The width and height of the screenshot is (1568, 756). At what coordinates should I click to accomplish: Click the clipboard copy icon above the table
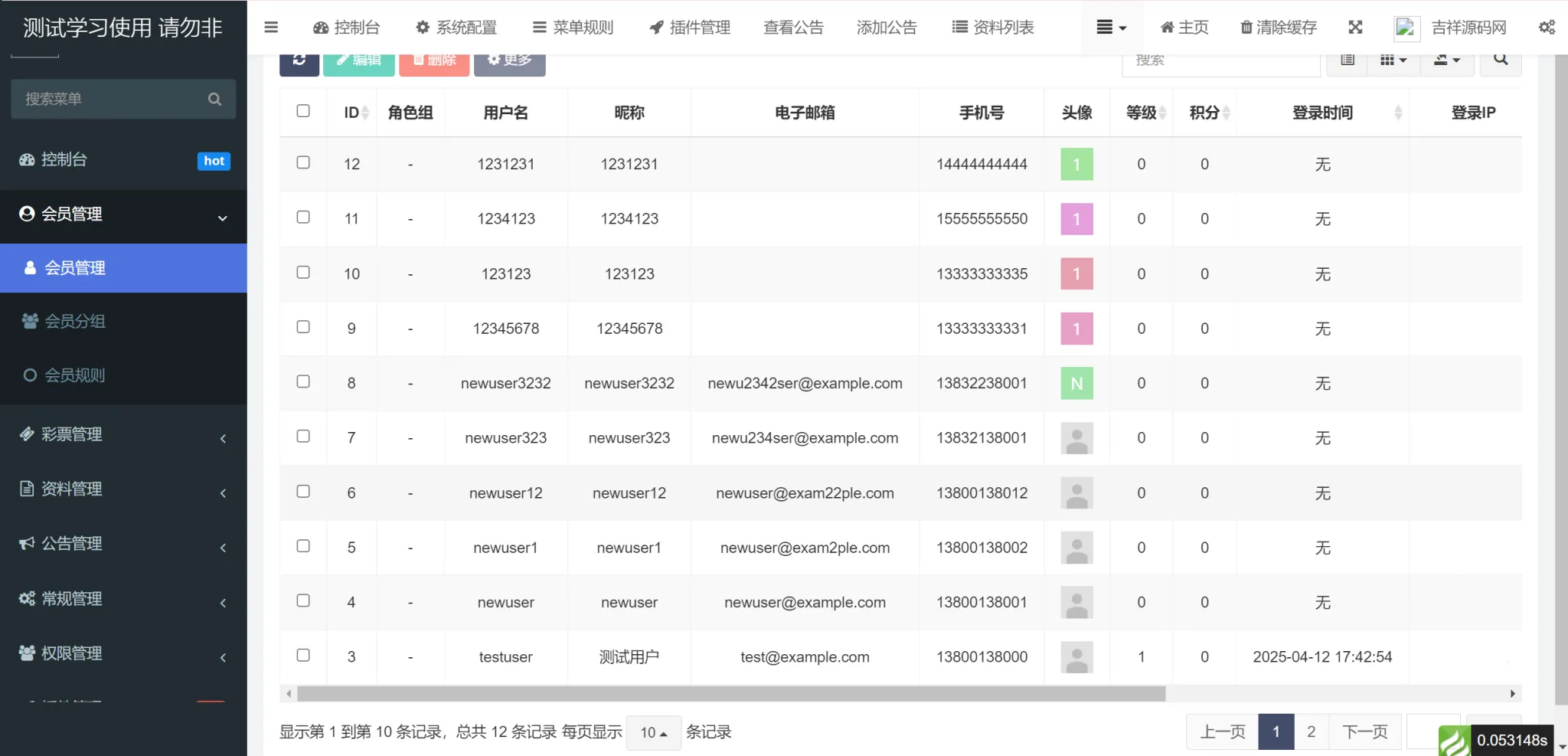1347,59
